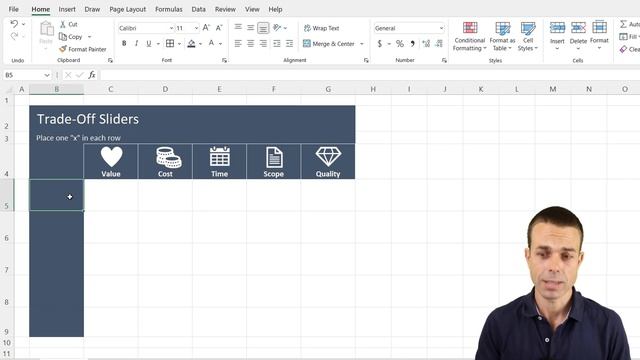Apply accounting dollar number format

pyautogui.click(x=380, y=43)
